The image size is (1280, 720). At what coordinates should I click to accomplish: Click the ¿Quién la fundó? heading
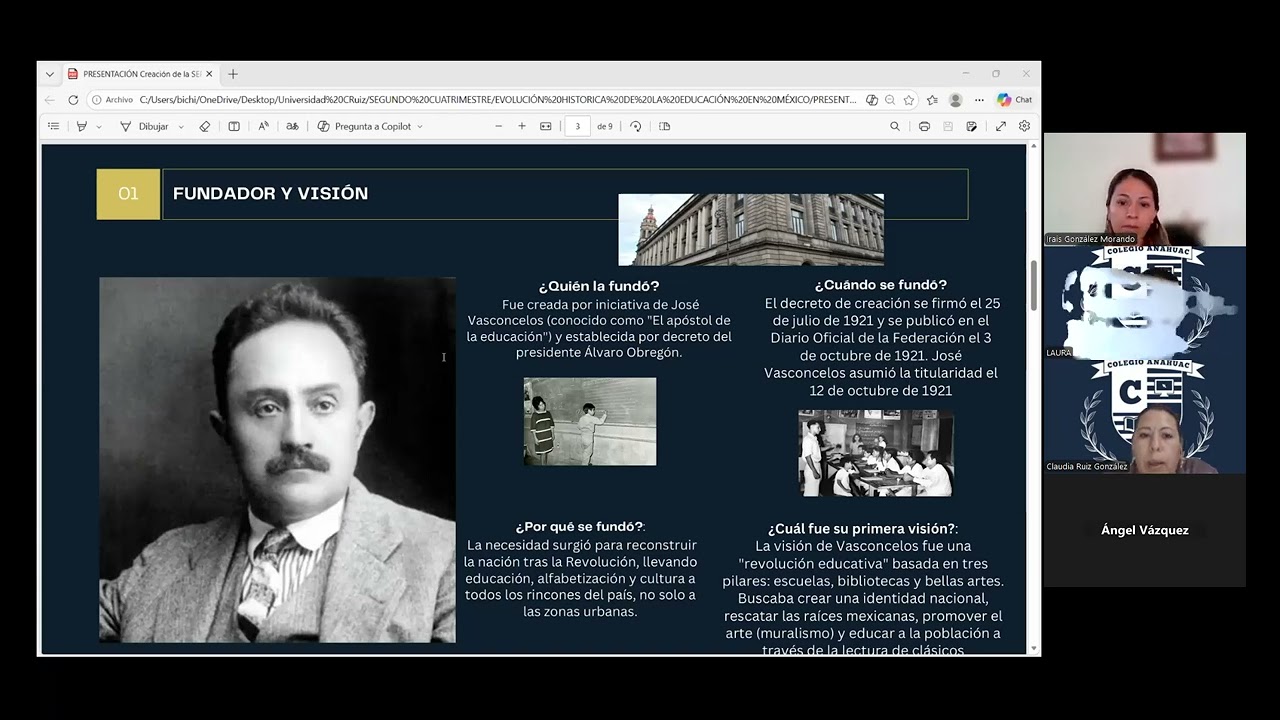pos(599,286)
